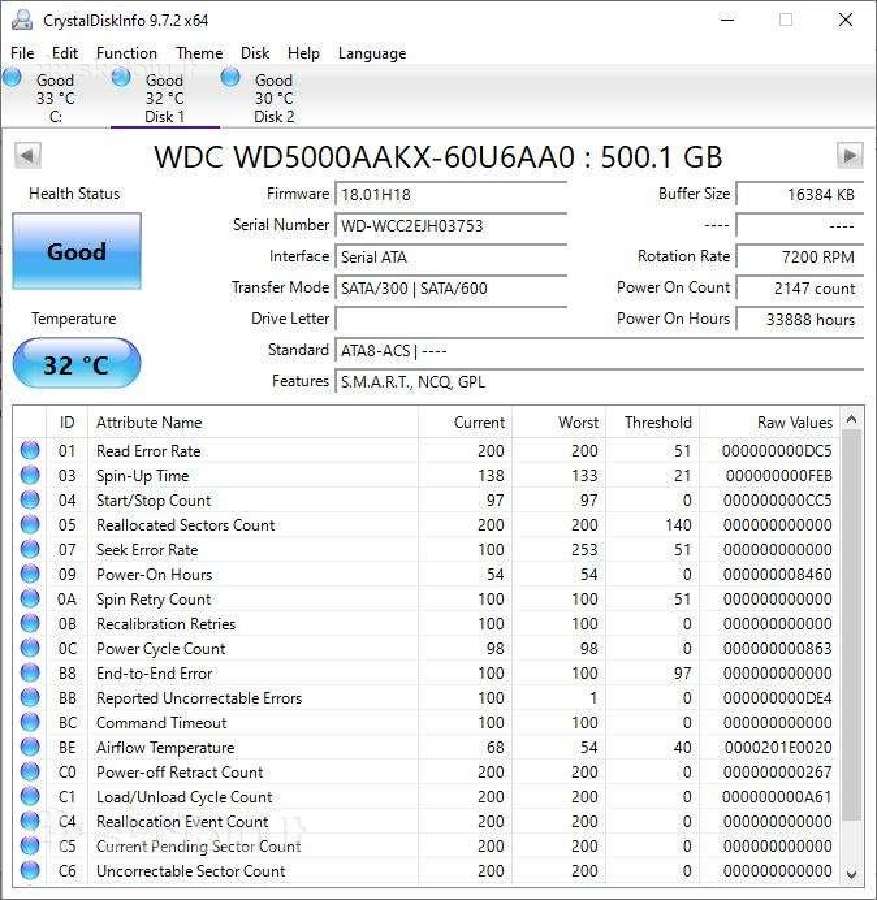Open the Theme menu
This screenshot has height=900, width=877.
pos(199,53)
